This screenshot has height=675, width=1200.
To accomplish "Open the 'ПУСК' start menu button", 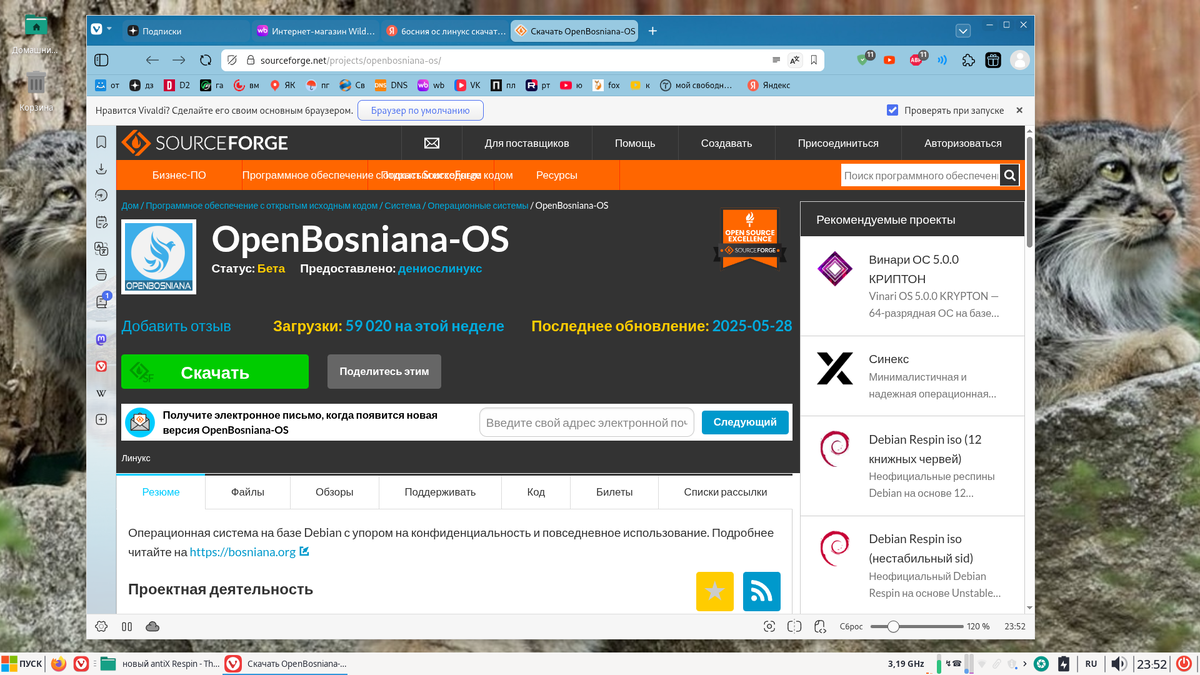I will click(x=21, y=664).
